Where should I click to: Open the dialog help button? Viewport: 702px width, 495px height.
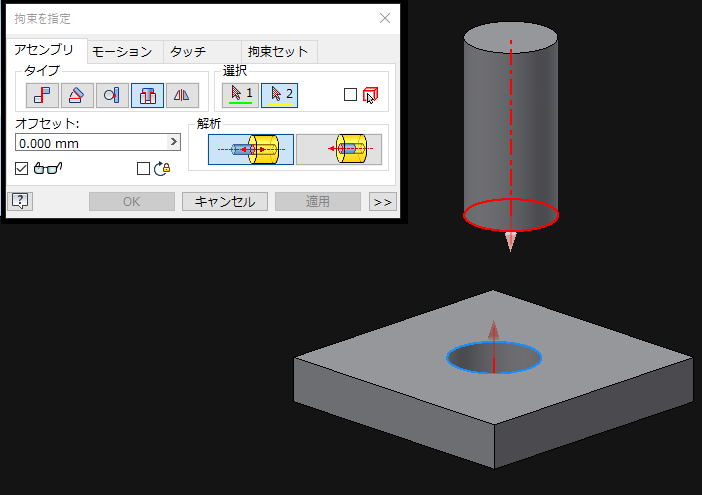pos(21,201)
